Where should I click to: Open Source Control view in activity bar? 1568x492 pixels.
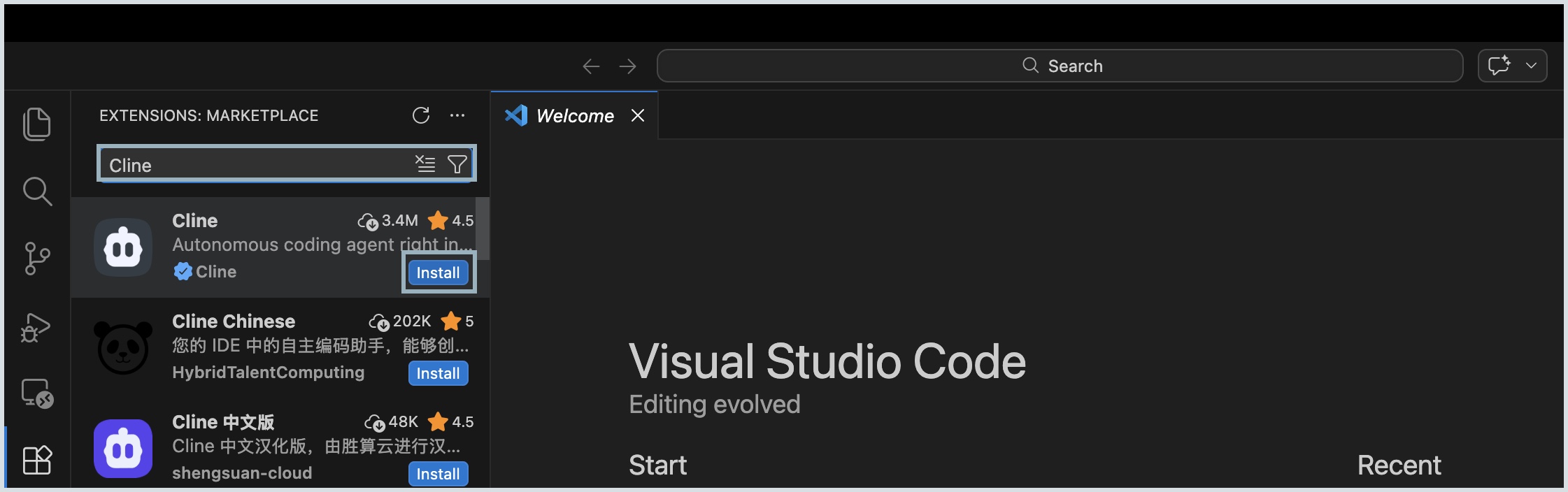point(37,259)
